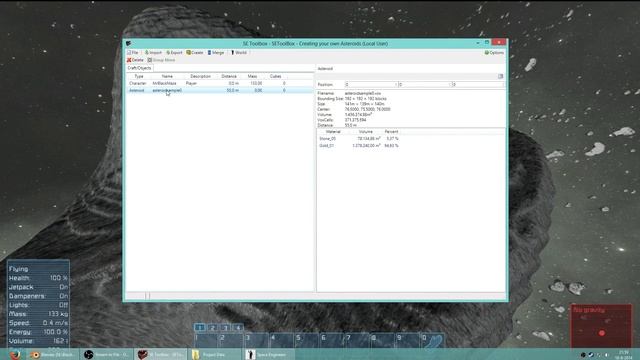The width and height of the screenshot is (640, 360).
Task: Click the small icon above Position fields
Action: click(500, 76)
